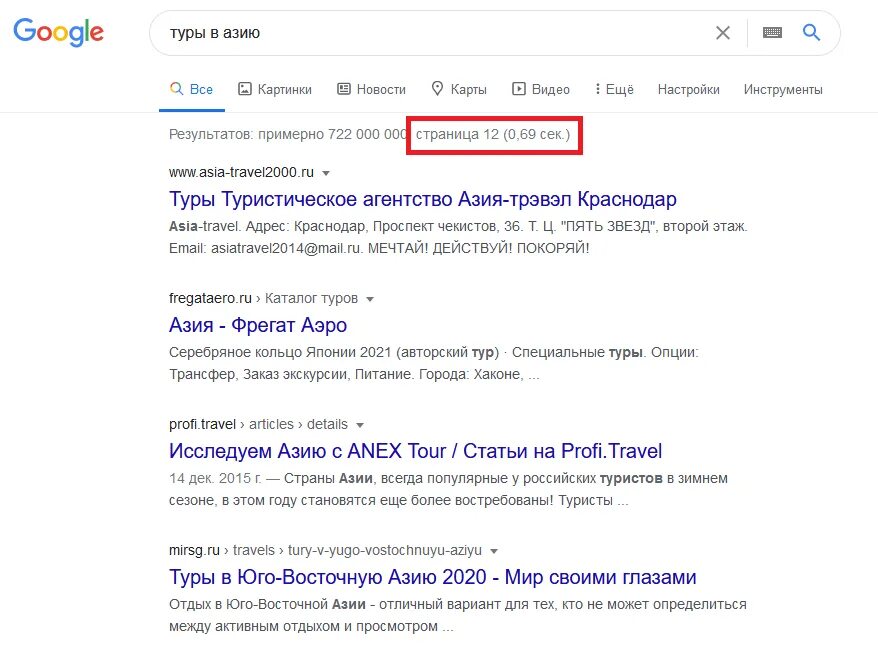Open 'Инструменты' options
Viewport: 878px width, 653px height.
[783, 90]
